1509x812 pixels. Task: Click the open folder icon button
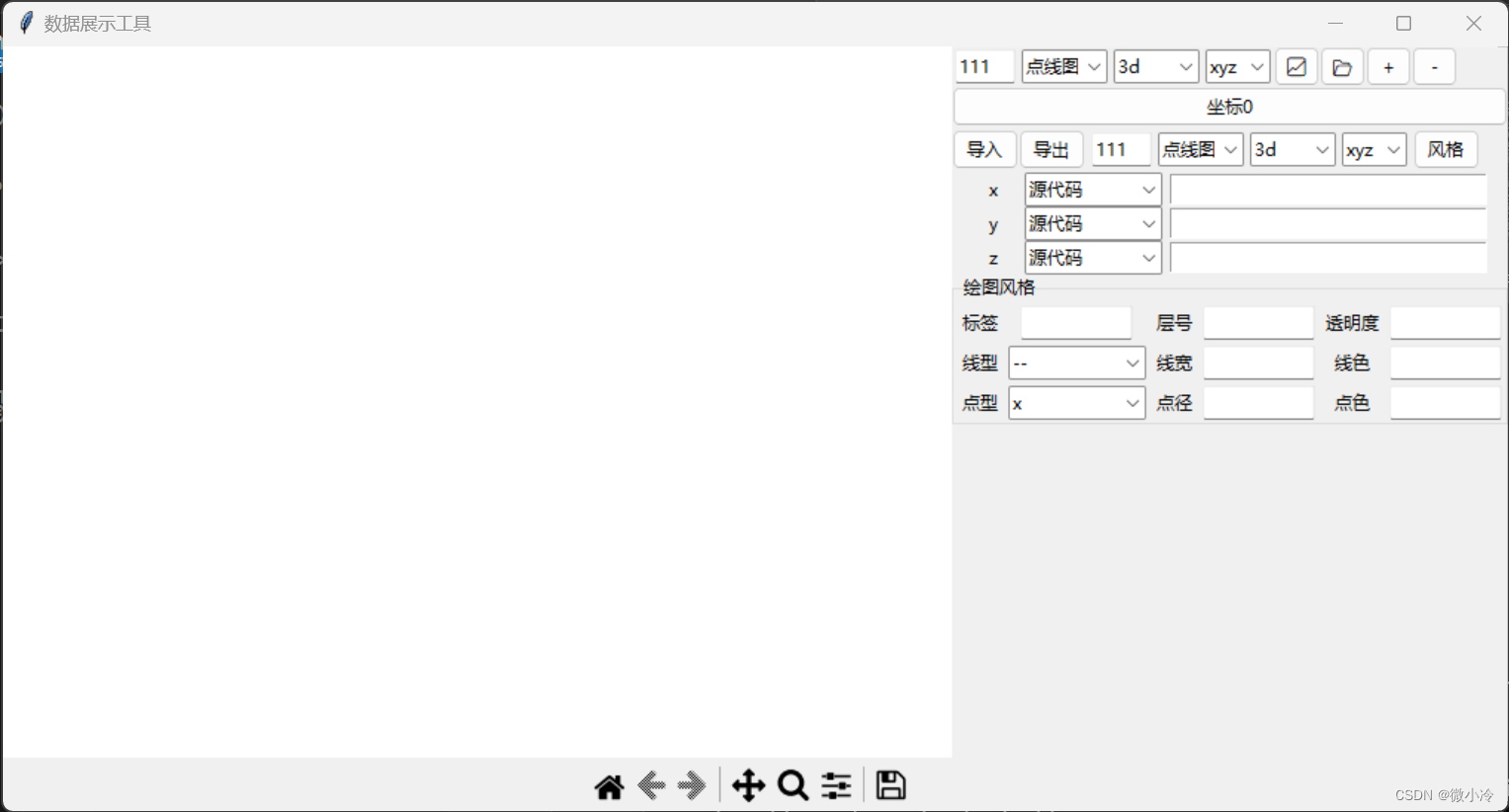(1342, 67)
